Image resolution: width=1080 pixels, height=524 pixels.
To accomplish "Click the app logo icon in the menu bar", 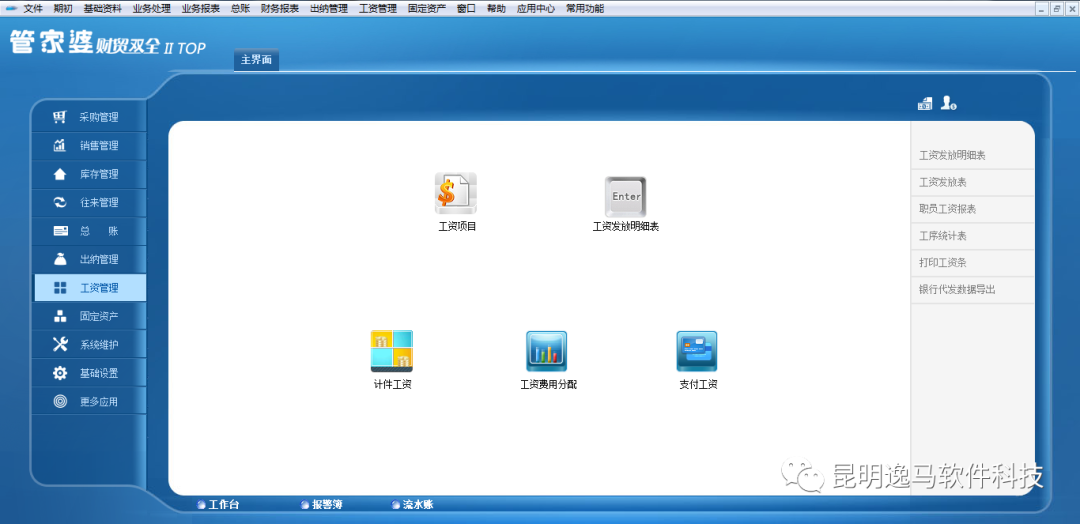I will pyautogui.click(x=11, y=8).
